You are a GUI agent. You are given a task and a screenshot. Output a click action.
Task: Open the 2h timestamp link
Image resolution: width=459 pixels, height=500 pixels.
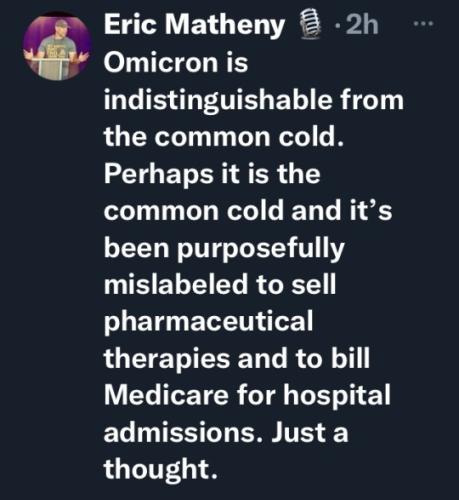(x=362, y=25)
